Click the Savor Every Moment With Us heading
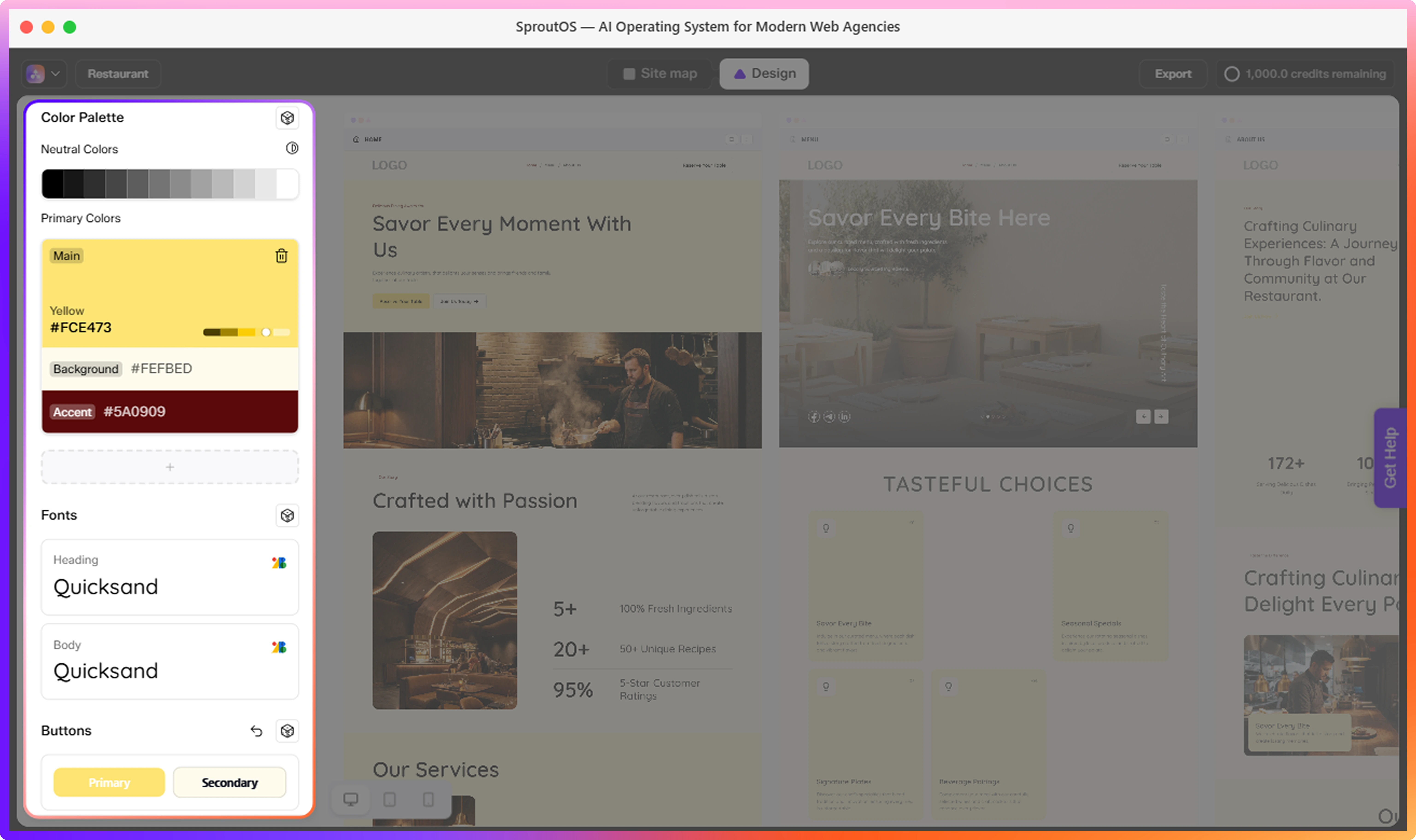Viewport: 1416px width, 840px height. click(x=502, y=237)
